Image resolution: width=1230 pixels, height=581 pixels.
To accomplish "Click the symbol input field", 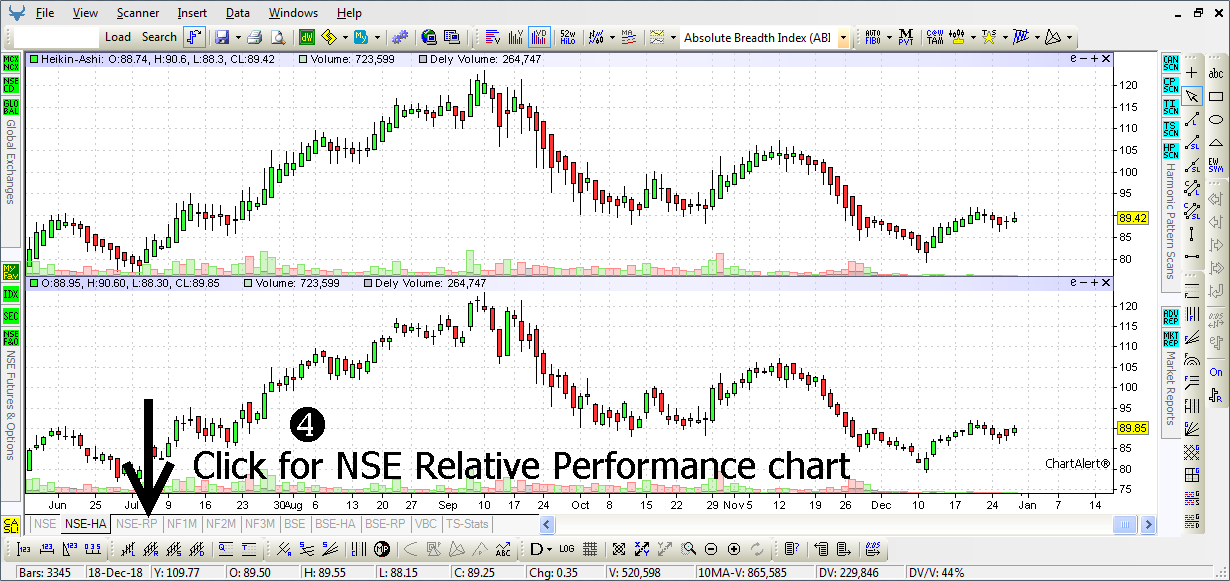I will pyautogui.click(x=57, y=38).
